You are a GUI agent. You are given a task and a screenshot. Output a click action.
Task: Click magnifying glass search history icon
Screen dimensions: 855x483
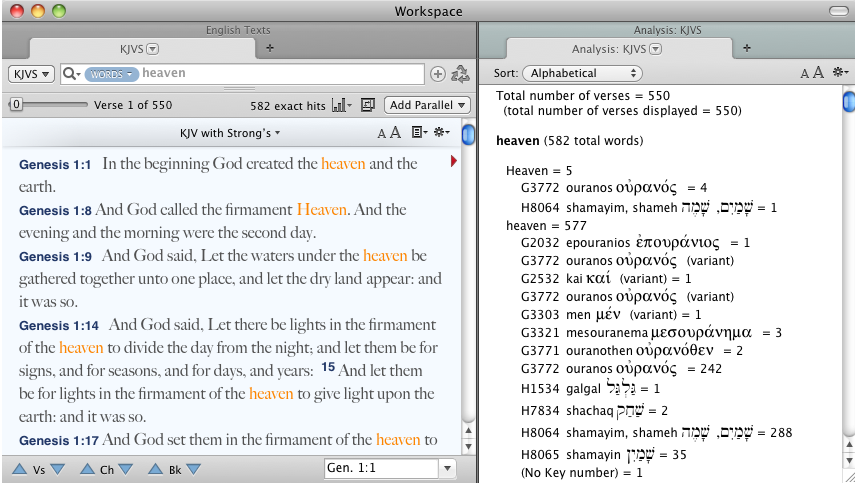71,74
